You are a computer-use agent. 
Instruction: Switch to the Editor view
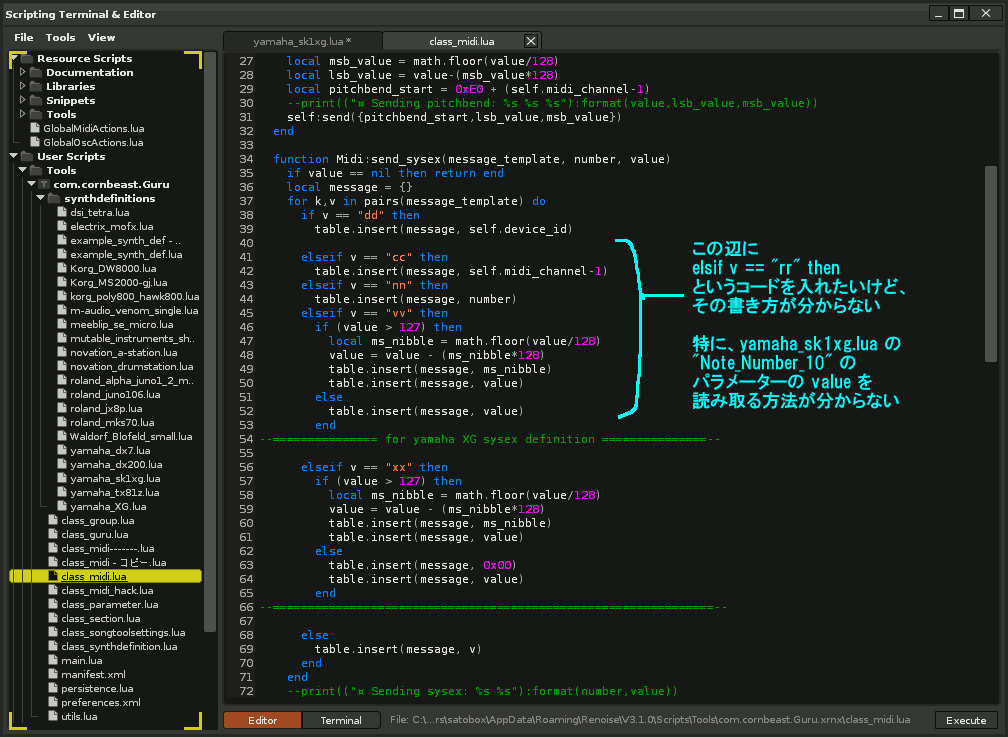click(x=262, y=720)
